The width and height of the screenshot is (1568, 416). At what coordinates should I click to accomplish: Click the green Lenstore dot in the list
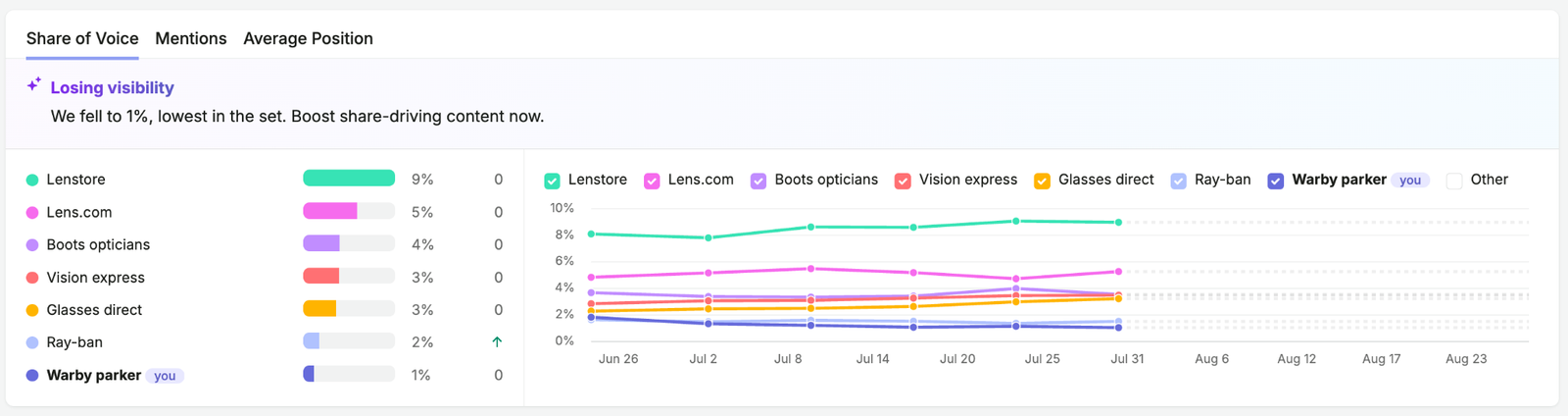(32, 180)
